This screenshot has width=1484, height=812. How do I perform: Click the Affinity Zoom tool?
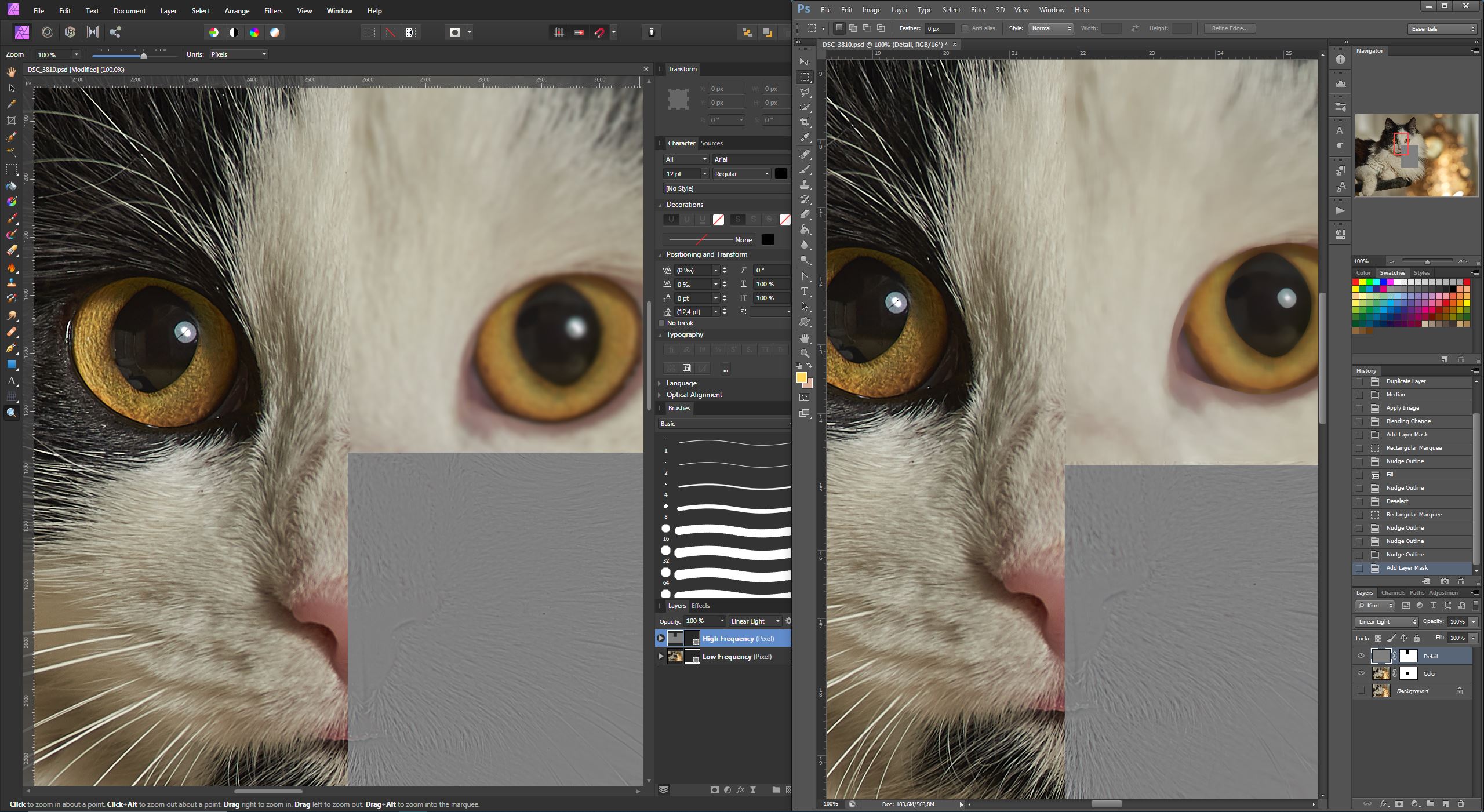click(11, 413)
